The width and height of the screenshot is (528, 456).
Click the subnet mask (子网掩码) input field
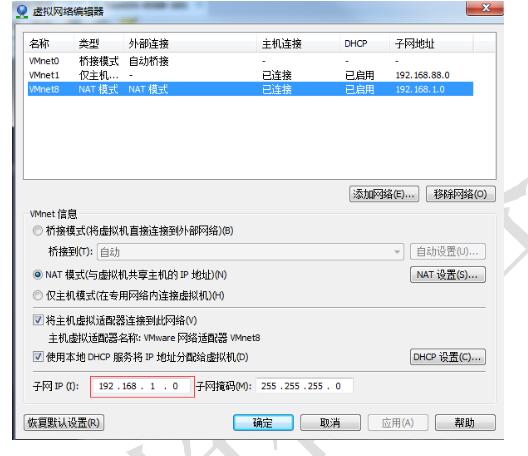[304, 386]
